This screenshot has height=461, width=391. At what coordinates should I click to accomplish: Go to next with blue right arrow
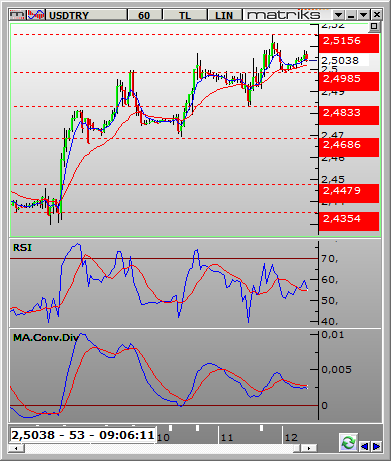(x=376, y=446)
